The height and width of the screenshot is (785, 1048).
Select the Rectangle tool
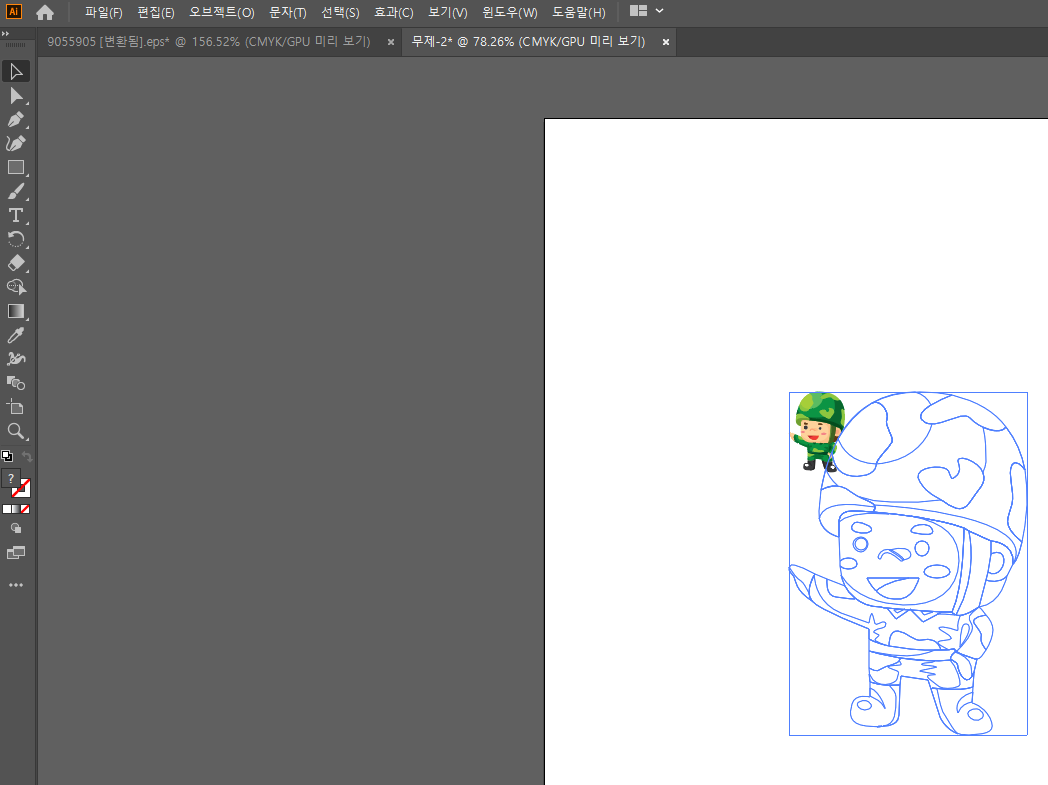click(x=16, y=168)
